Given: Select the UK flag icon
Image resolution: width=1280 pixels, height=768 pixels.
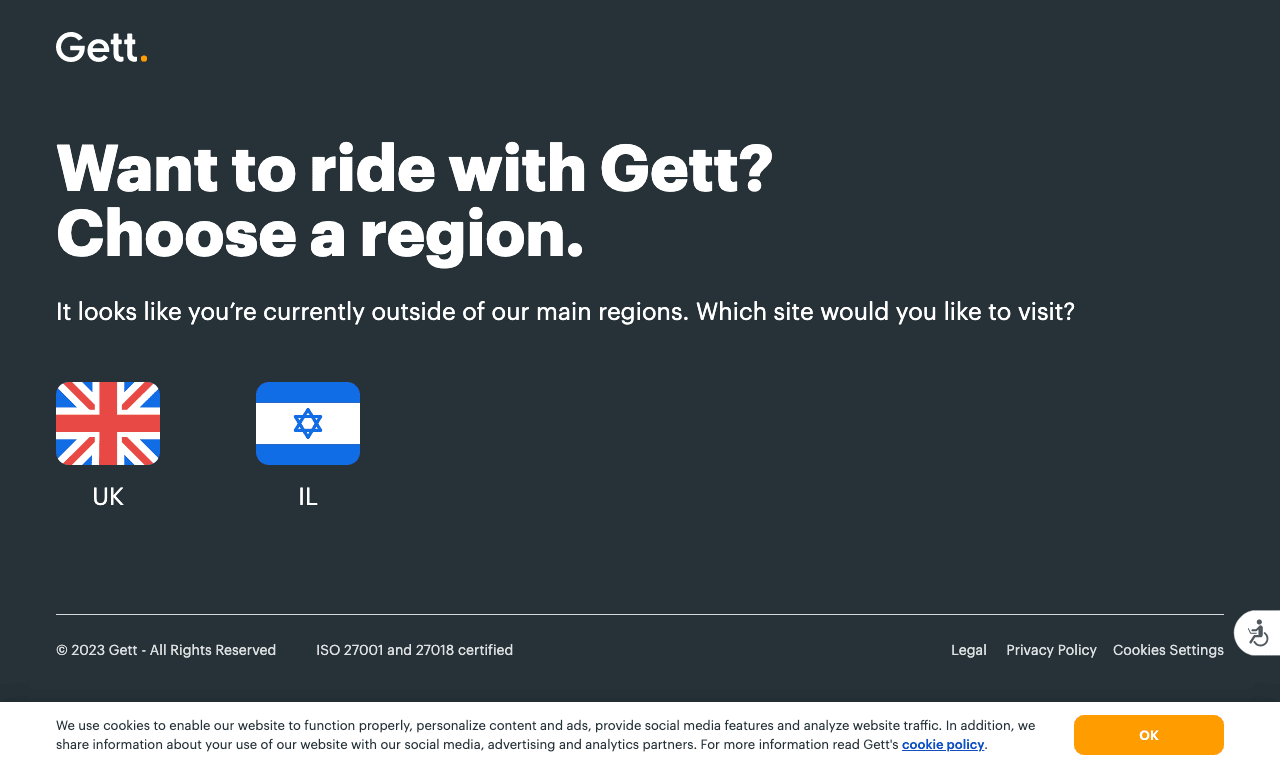Looking at the screenshot, I should (x=108, y=423).
